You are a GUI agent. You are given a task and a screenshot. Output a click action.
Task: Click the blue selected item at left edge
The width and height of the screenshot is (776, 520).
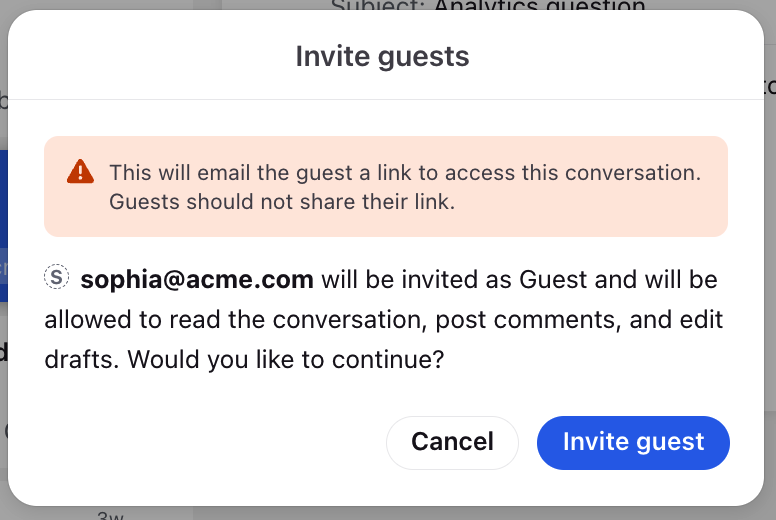click(x=3, y=226)
